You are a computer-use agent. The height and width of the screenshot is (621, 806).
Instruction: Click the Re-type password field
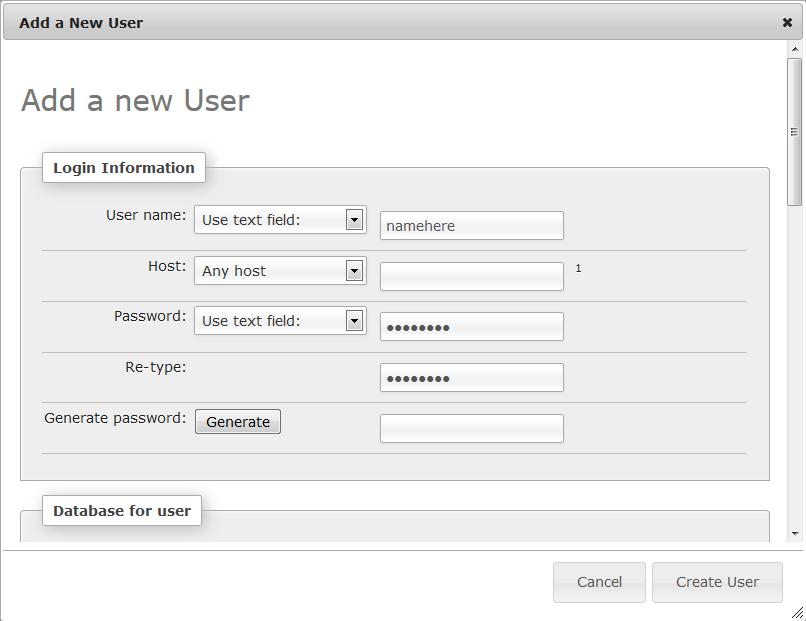pyautogui.click(x=472, y=377)
